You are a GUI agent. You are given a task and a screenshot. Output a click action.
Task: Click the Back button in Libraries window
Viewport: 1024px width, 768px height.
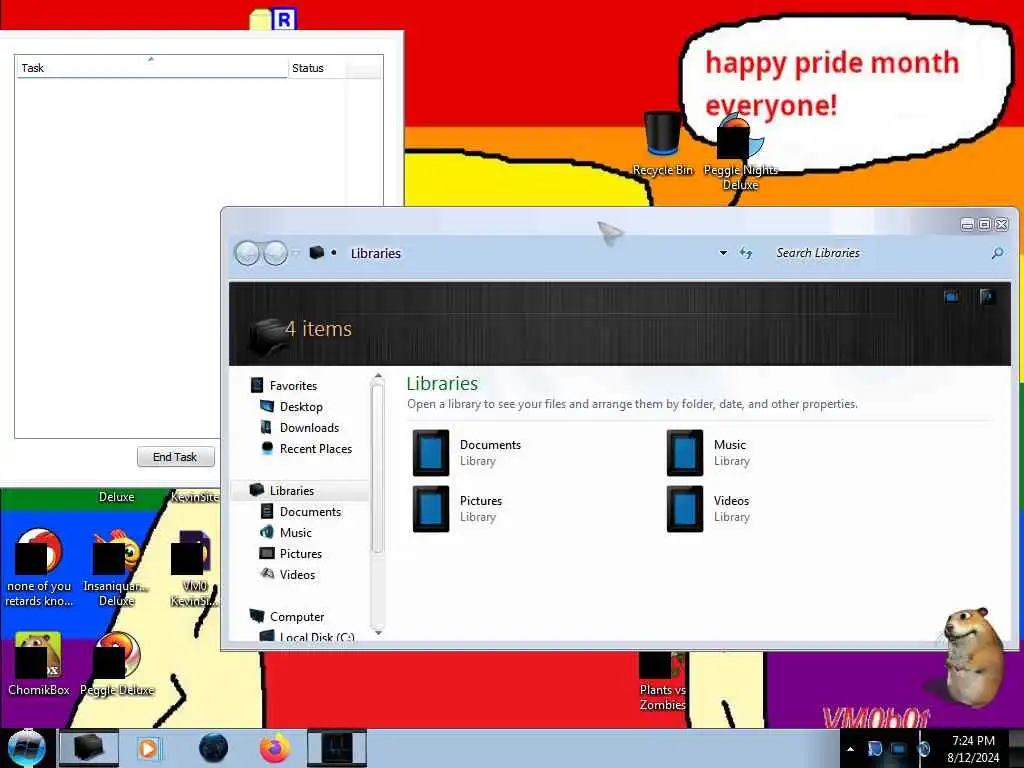[248, 253]
